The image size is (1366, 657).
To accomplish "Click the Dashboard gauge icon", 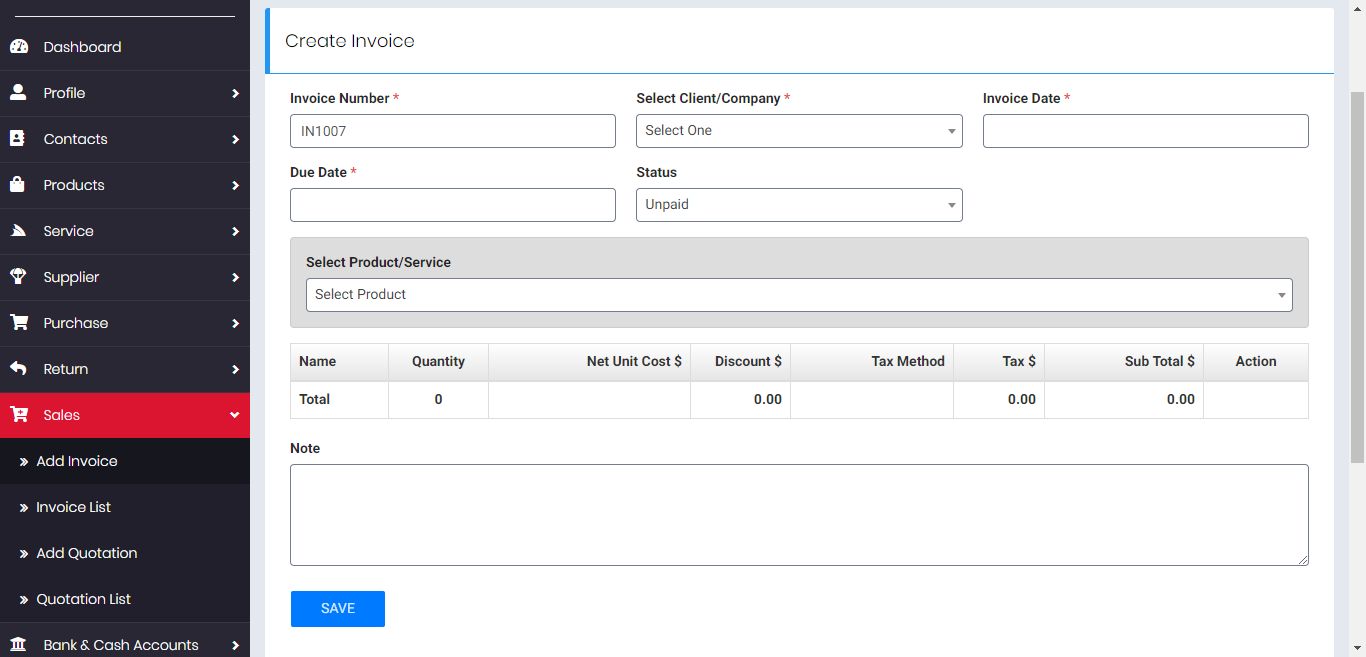I will pos(18,47).
